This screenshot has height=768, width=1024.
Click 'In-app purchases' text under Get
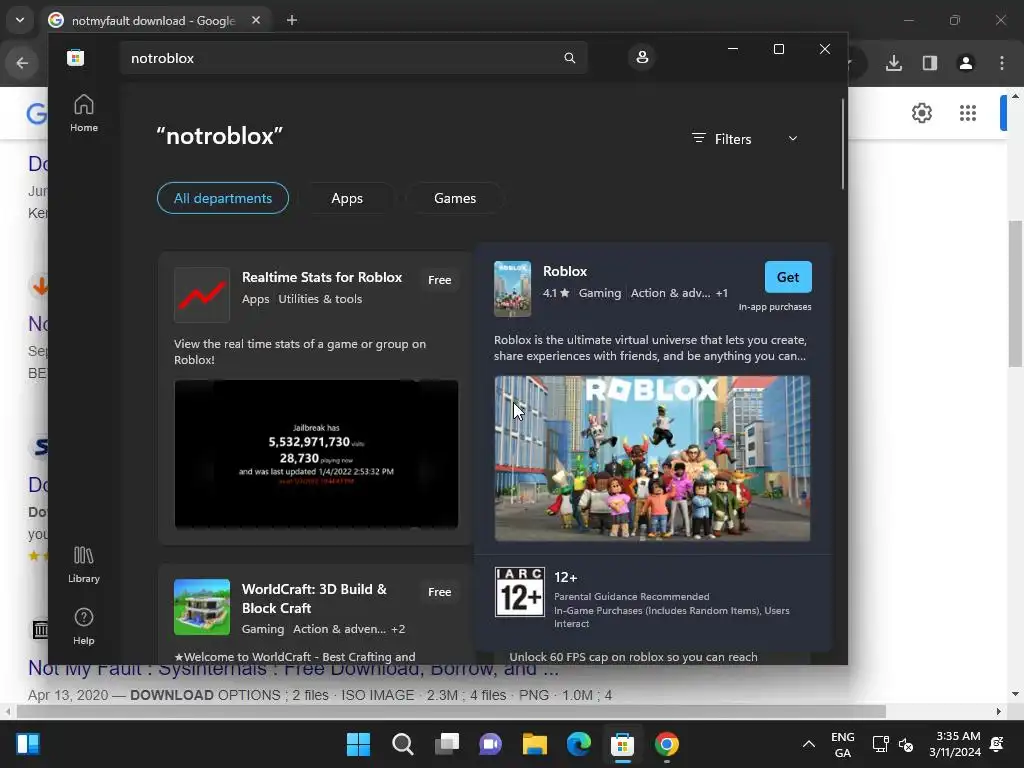tap(775, 307)
